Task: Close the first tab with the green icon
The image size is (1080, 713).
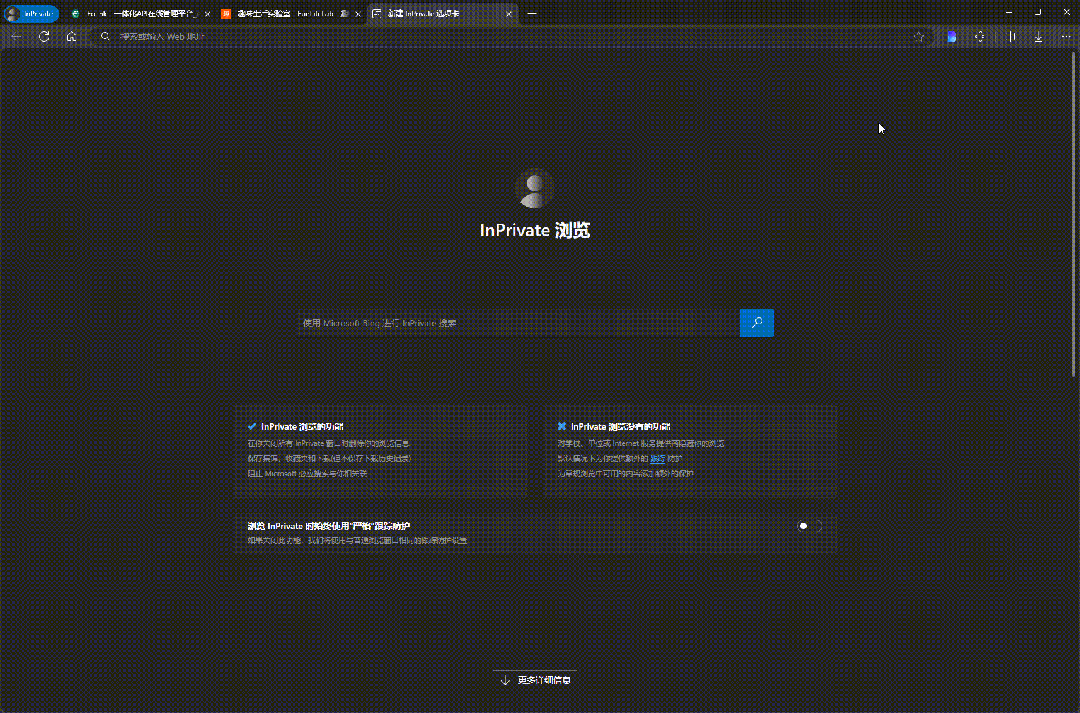Action: 207,14
